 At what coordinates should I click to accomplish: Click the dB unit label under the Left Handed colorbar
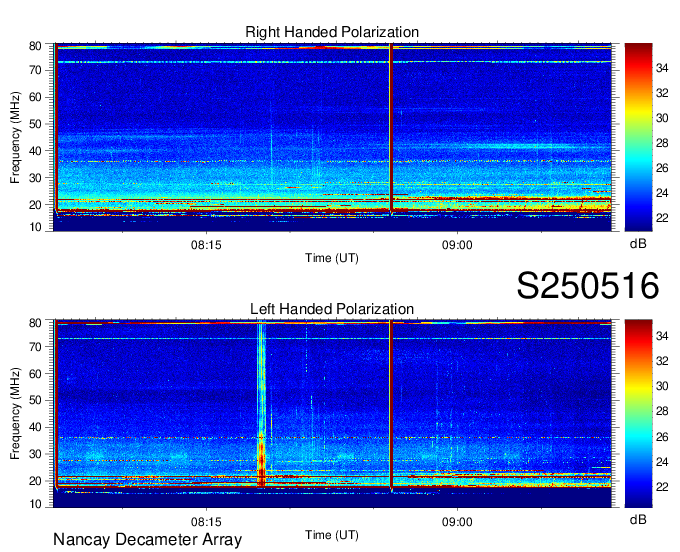point(638,520)
